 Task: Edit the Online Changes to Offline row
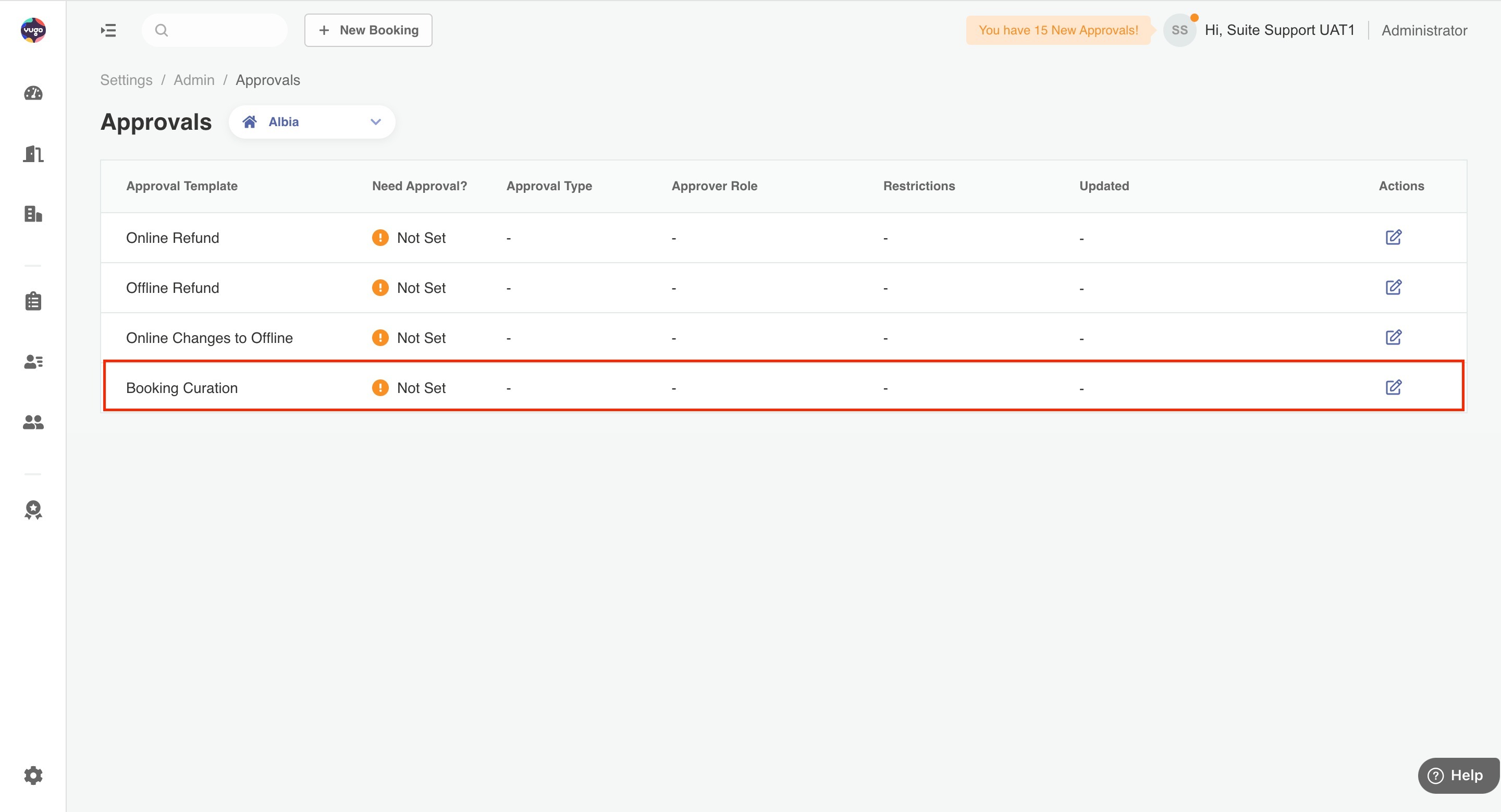click(1393, 337)
